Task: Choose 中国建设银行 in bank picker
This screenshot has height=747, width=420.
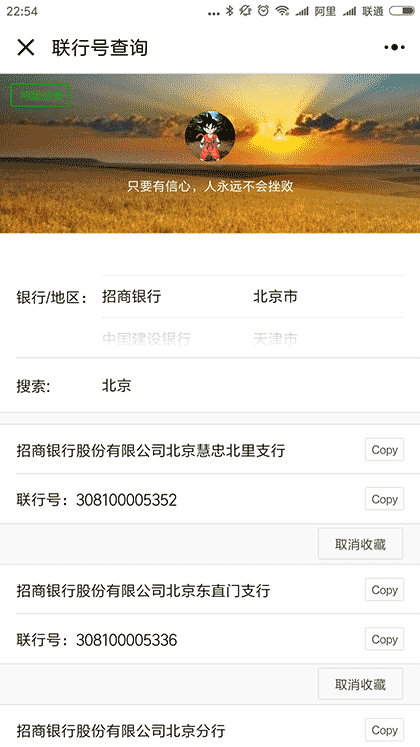Action: tap(147, 339)
